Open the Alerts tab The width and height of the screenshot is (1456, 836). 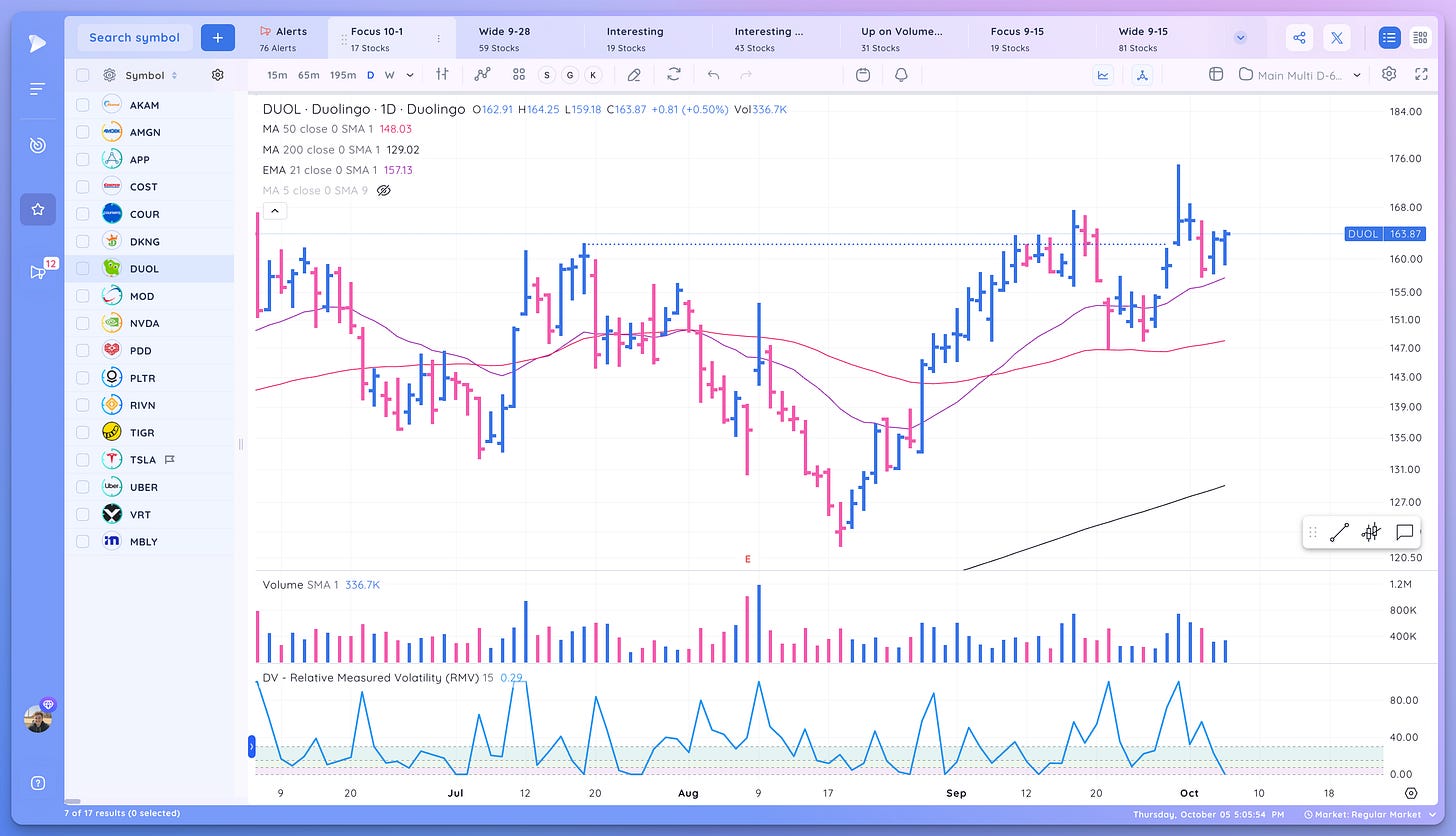coord(283,38)
